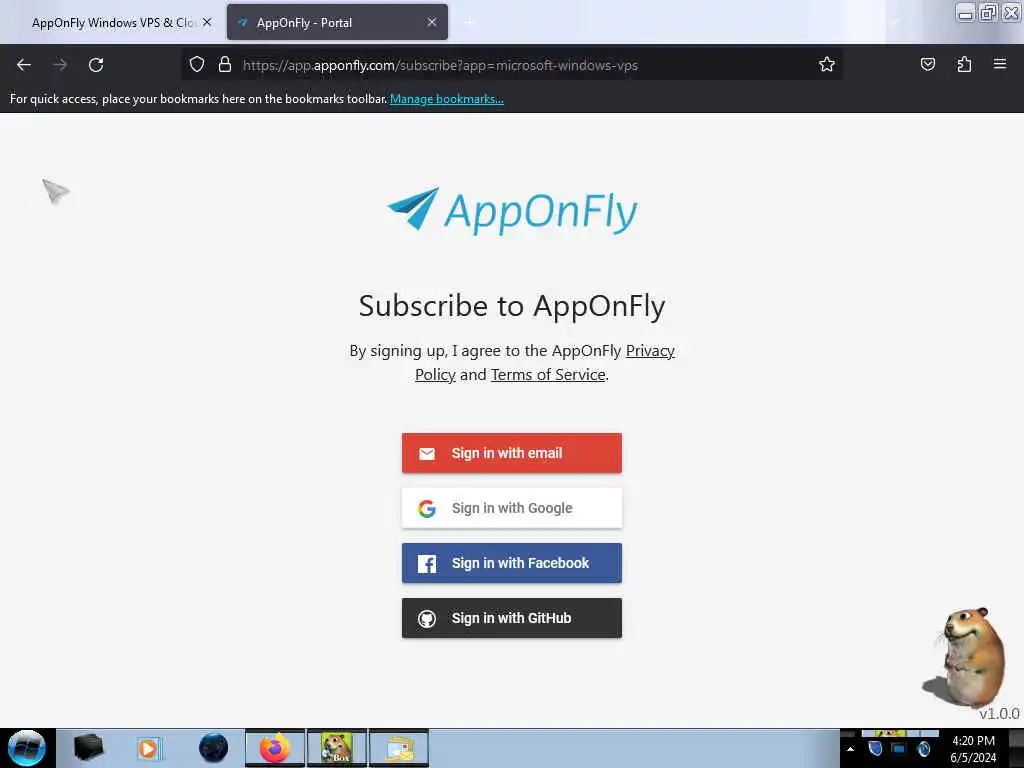This screenshot has width=1024, height=768.
Task: Click the v1.0.0 version text
Action: pyautogui.click(x=999, y=714)
